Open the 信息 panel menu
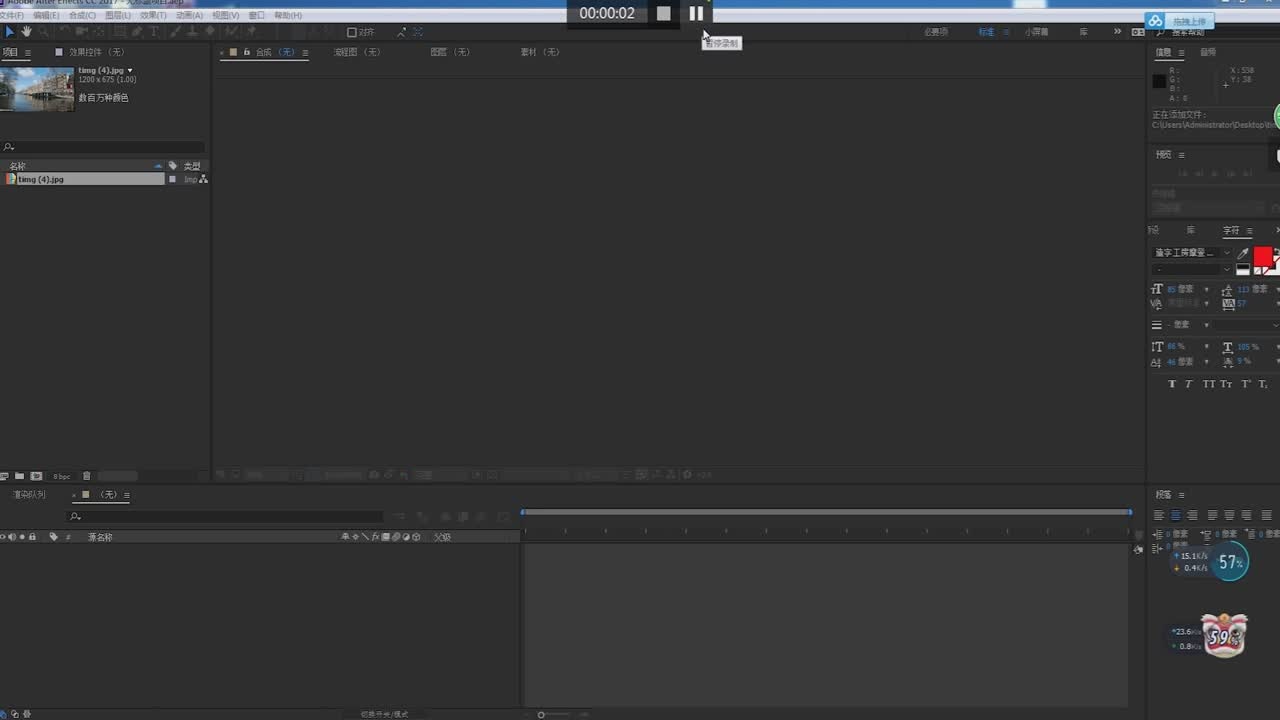Viewport: 1280px width, 720px height. click(1180, 52)
